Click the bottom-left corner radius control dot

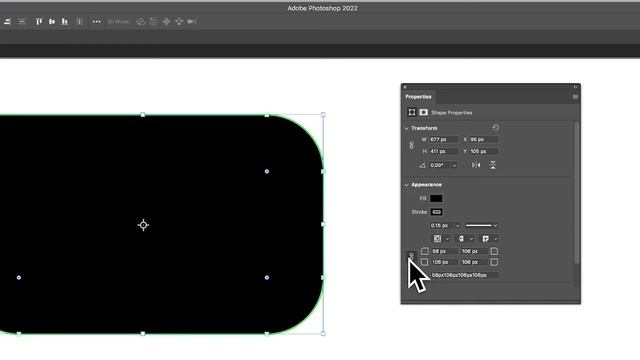[x=19, y=278]
